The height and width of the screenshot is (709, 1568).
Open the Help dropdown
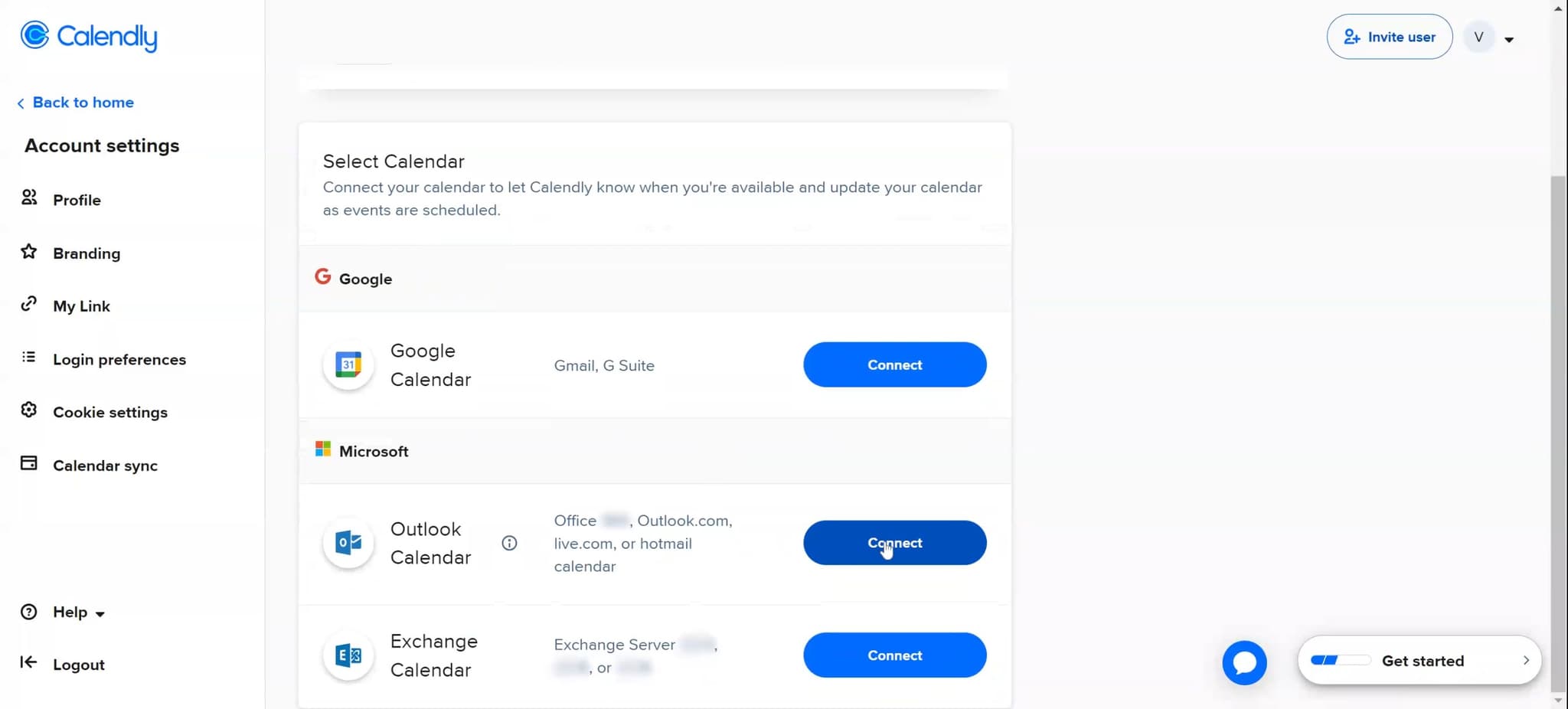(100, 612)
